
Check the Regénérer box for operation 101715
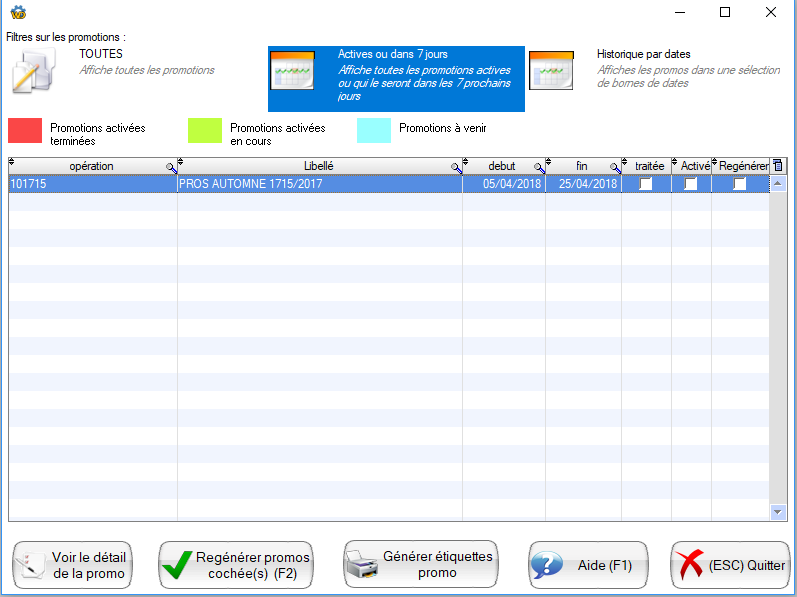tap(740, 184)
